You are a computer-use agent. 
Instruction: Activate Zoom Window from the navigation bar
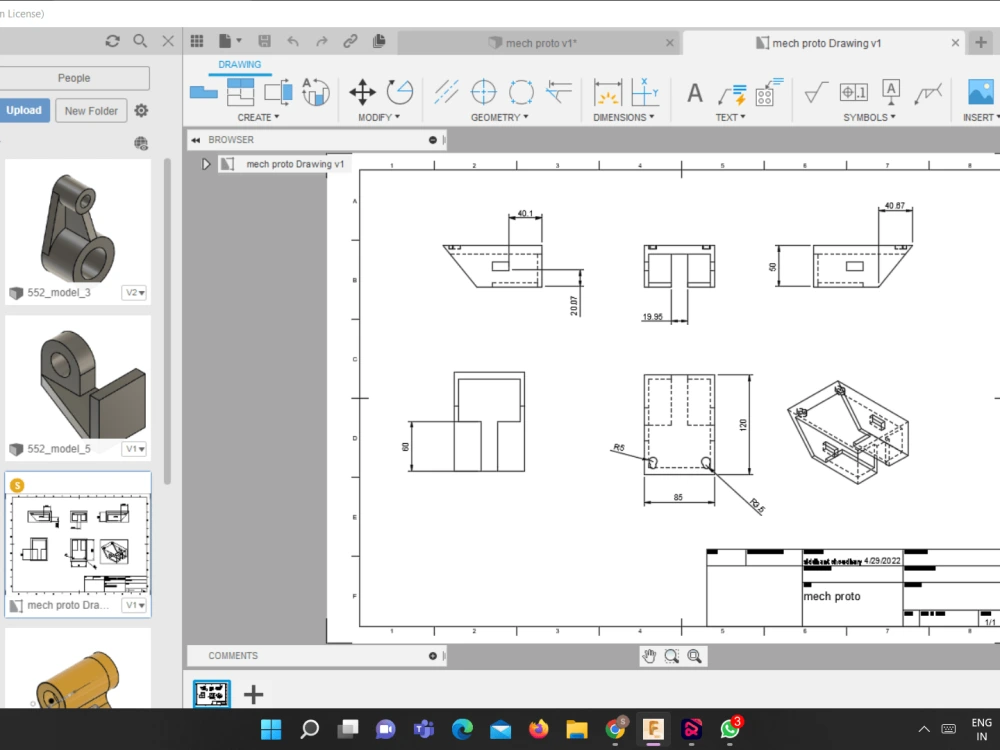pos(671,656)
